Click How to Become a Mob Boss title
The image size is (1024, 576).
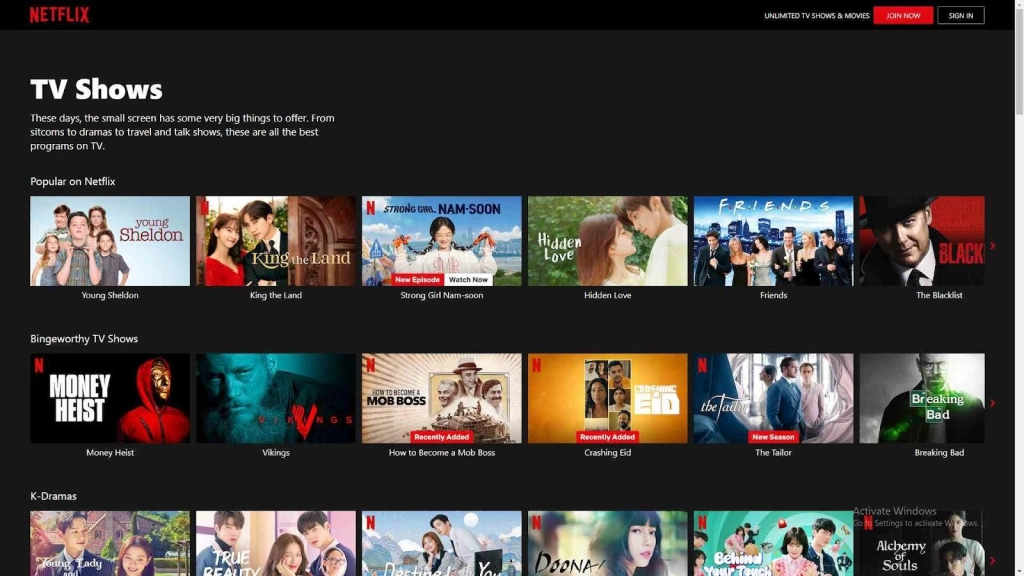[x=441, y=453]
